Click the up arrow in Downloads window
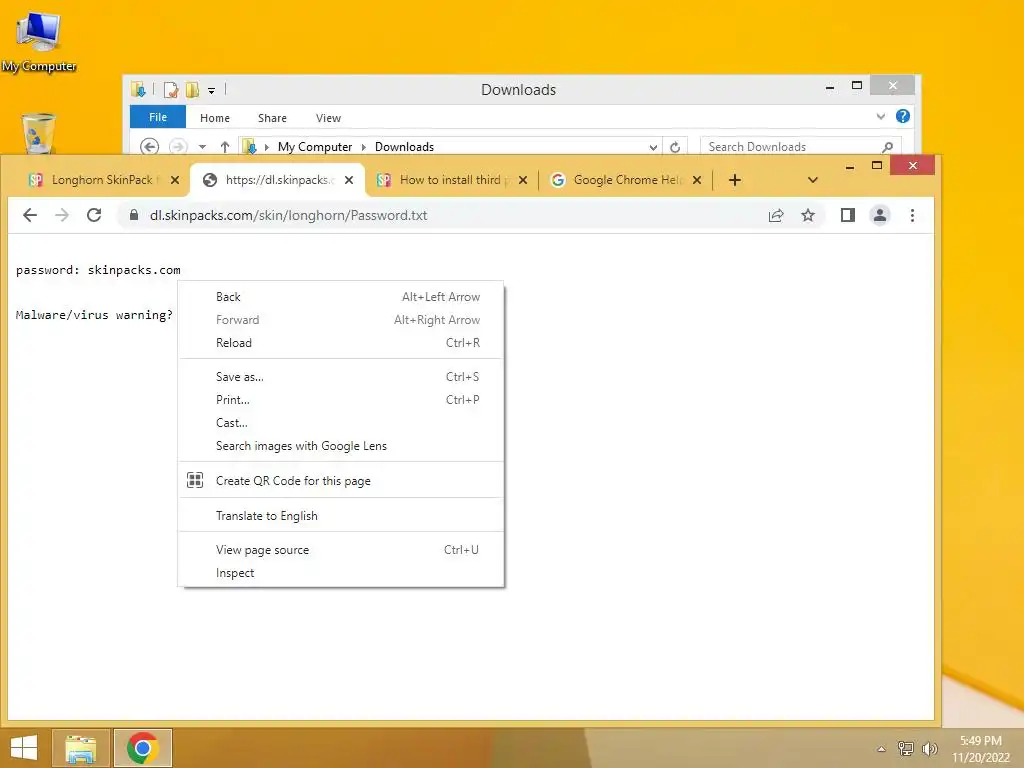The image size is (1024, 768). pos(225,147)
